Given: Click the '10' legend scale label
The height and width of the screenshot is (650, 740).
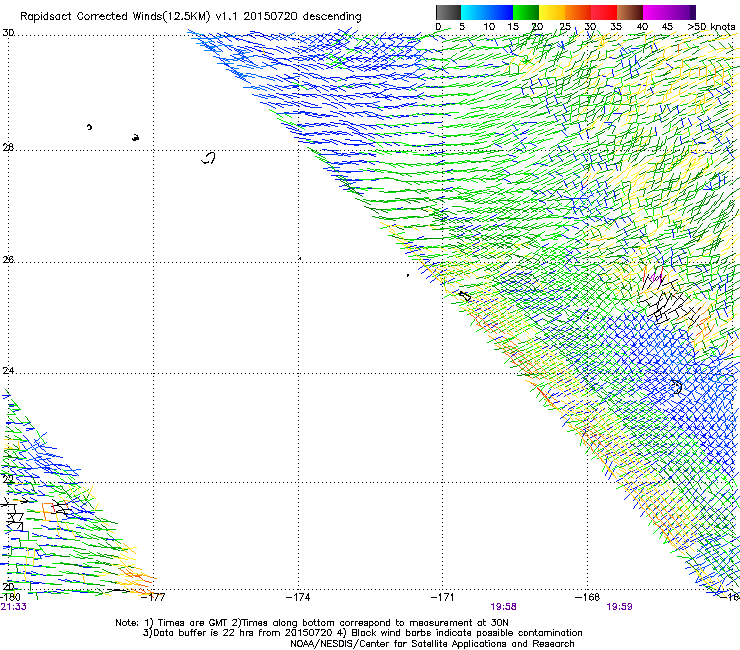Looking at the screenshot, I should click(489, 27).
